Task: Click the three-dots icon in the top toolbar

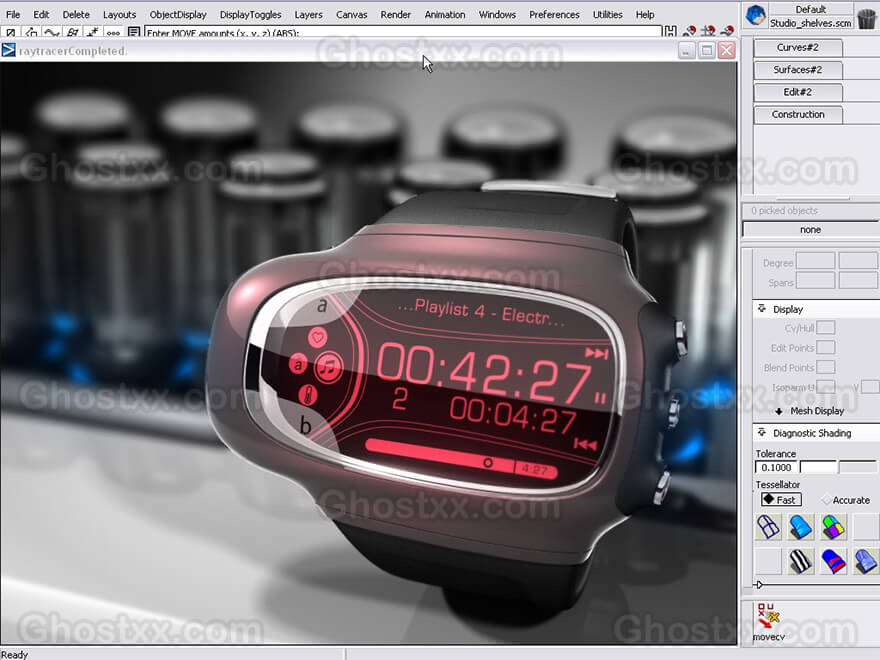Action: tap(113, 33)
